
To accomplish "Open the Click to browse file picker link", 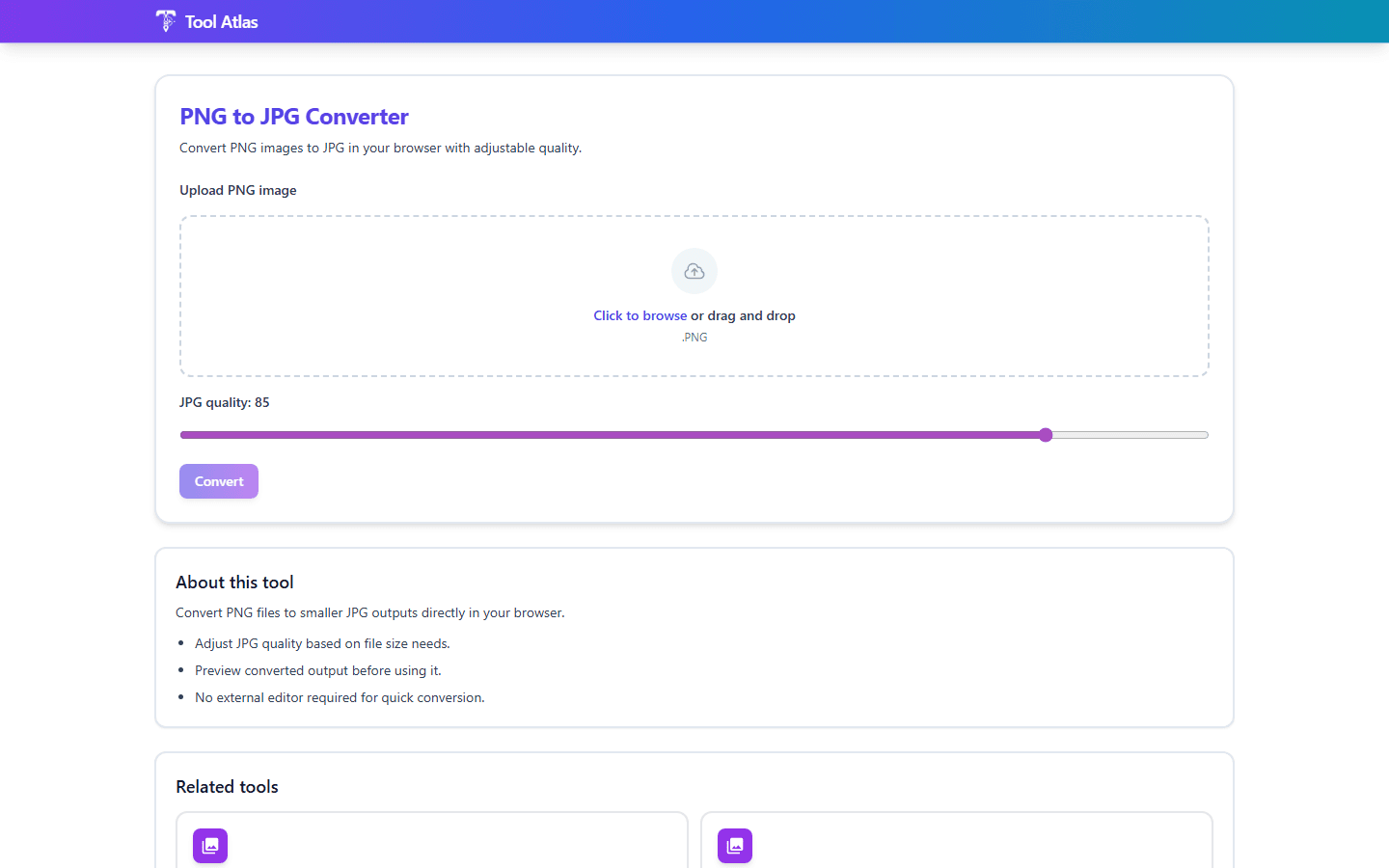I will [x=640, y=315].
